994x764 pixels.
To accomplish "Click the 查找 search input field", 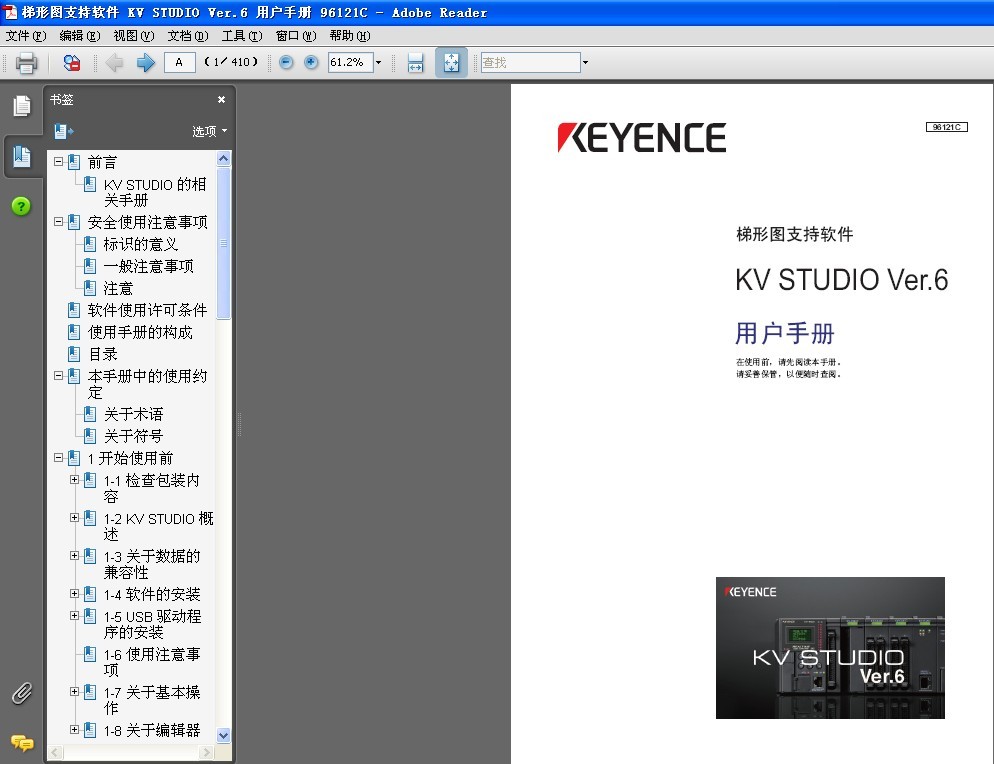I will point(529,63).
